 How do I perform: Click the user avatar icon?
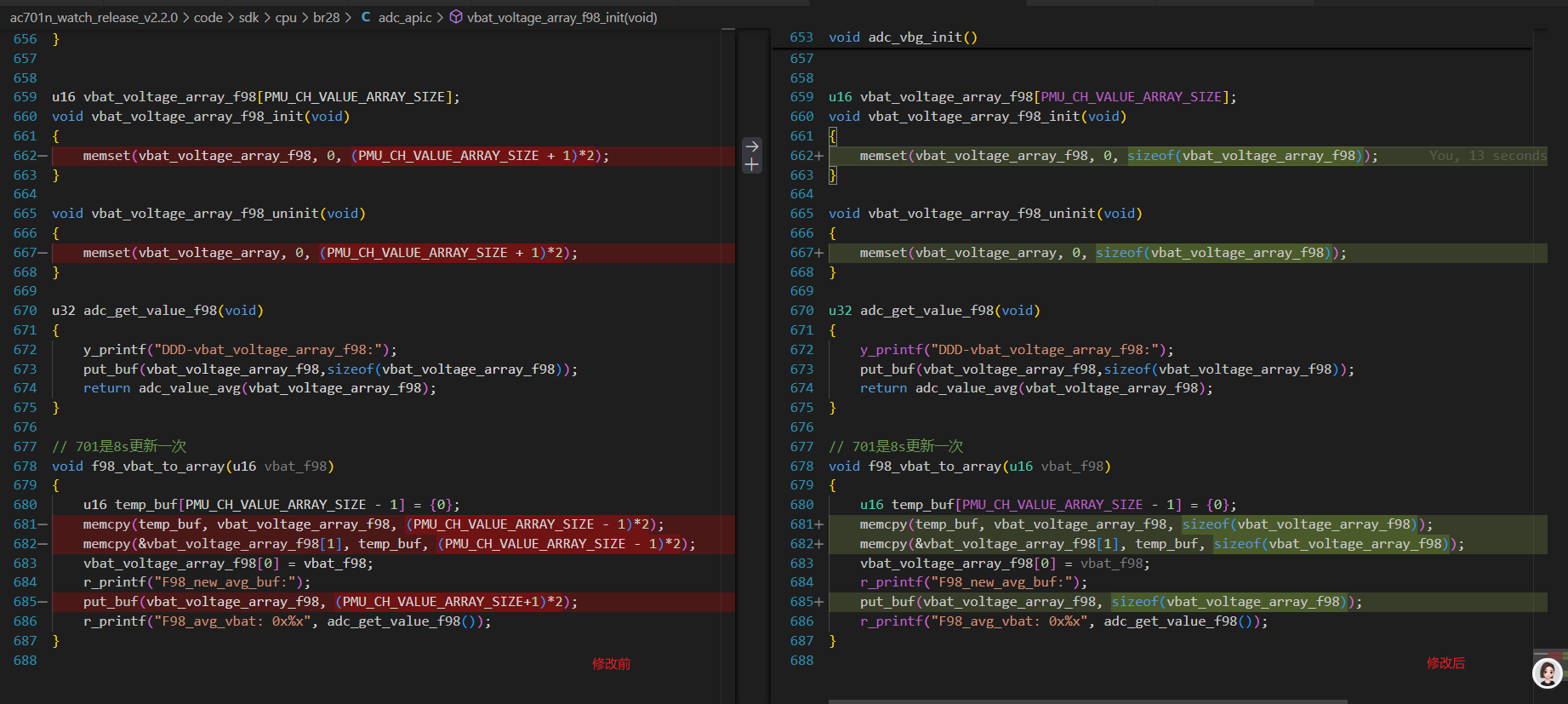[1548, 673]
